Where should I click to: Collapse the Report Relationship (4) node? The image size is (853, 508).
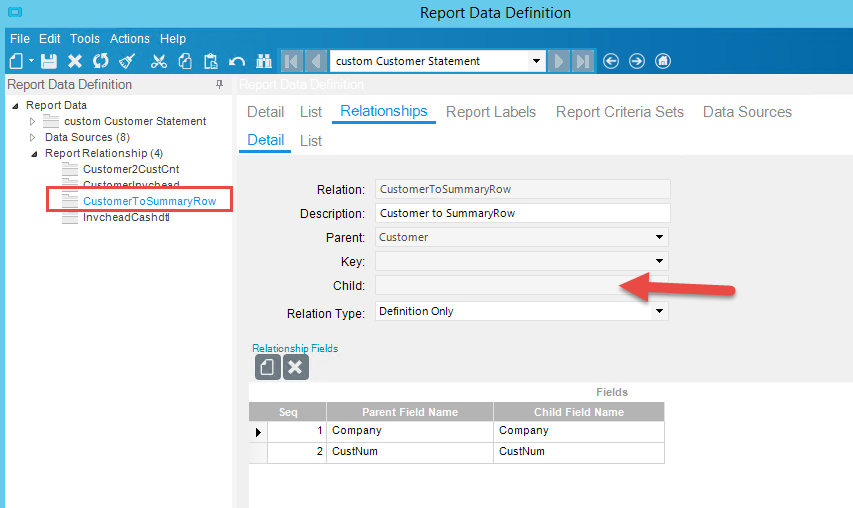coord(34,154)
